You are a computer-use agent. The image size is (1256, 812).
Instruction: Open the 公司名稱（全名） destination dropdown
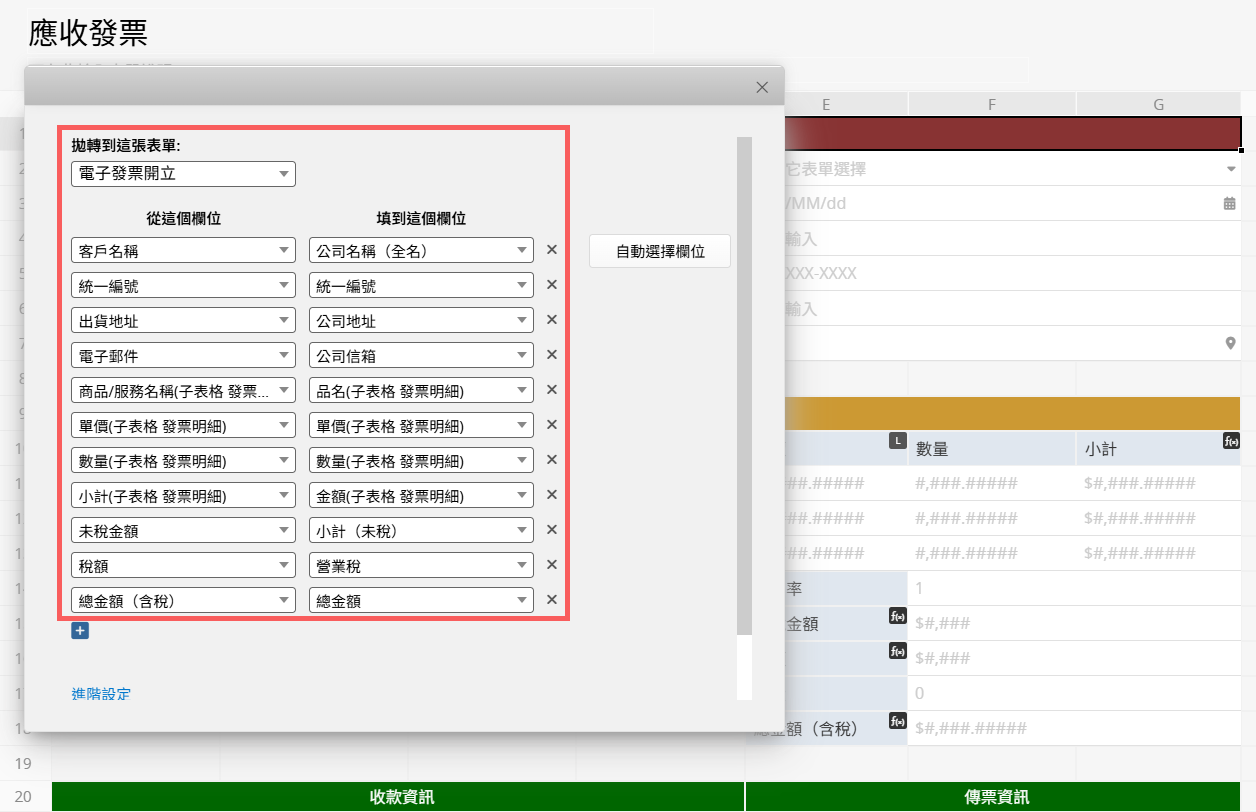[421, 251]
